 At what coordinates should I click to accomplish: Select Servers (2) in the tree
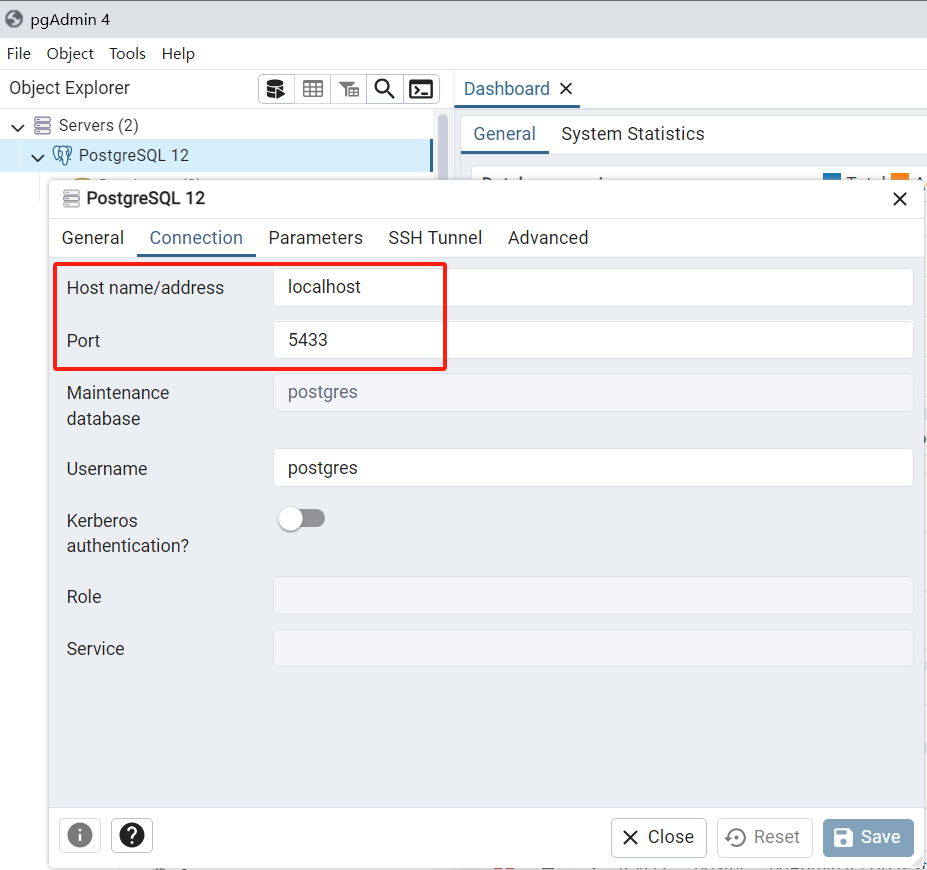coord(98,125)
